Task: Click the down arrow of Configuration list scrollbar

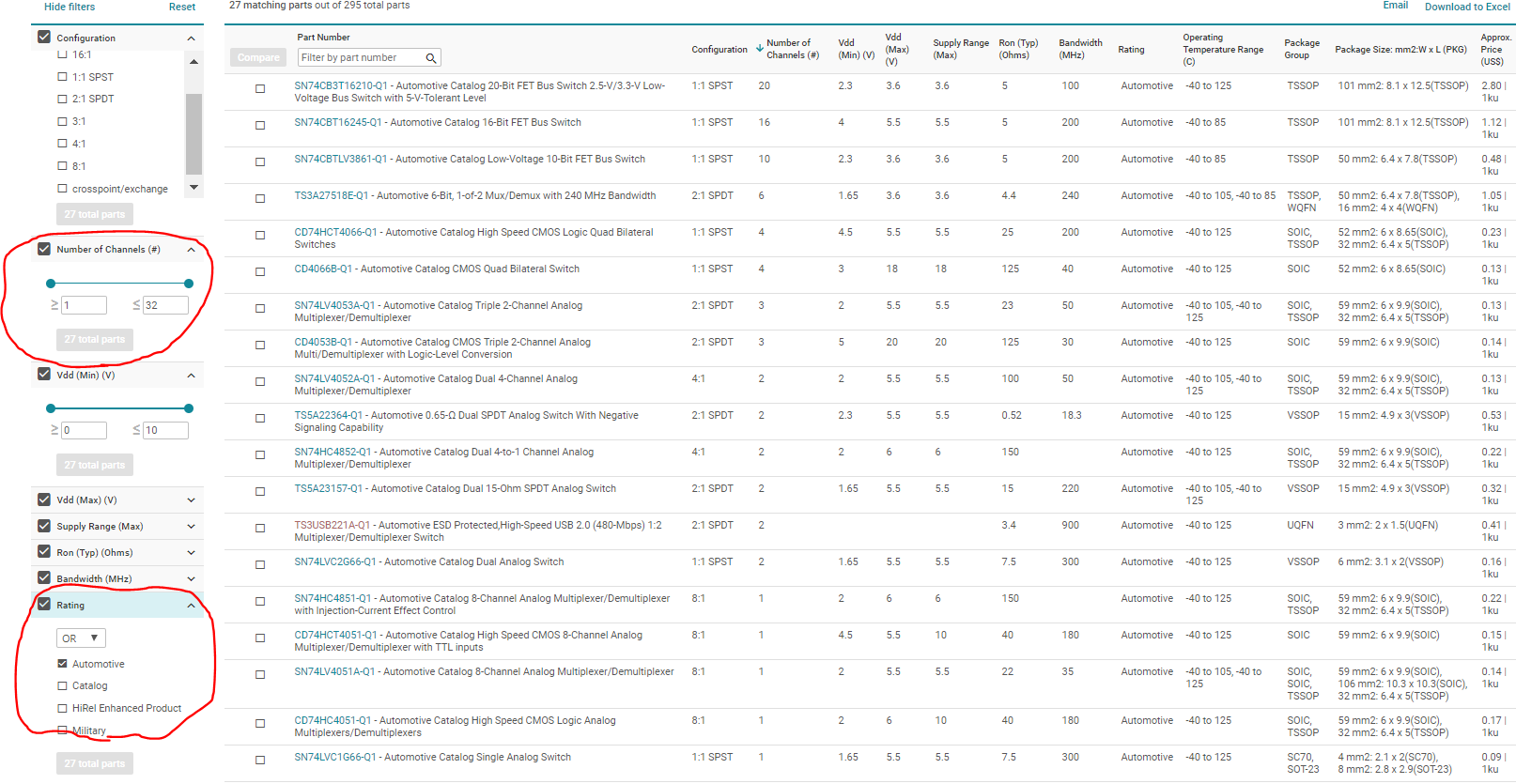Action: (x=193, y=187)
